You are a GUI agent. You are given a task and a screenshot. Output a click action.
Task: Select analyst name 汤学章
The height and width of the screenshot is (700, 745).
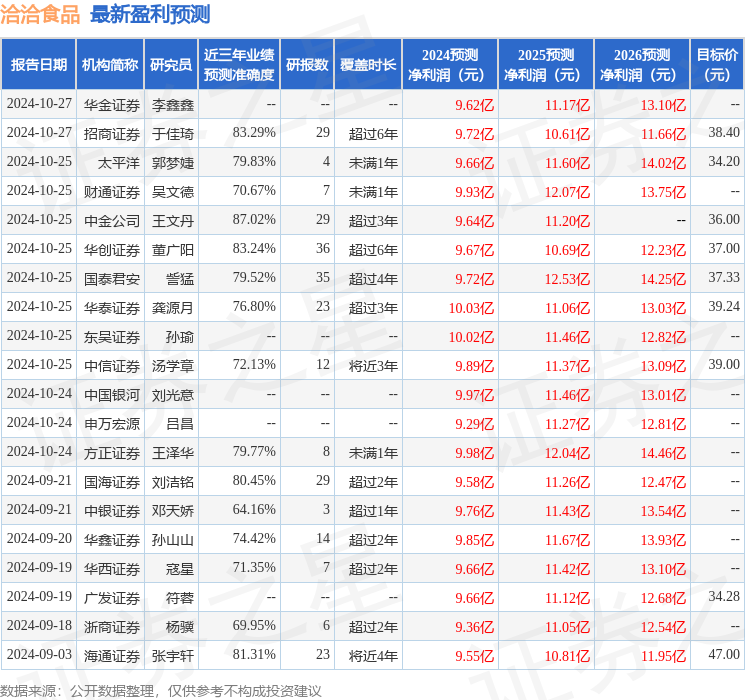click(173, 366)
